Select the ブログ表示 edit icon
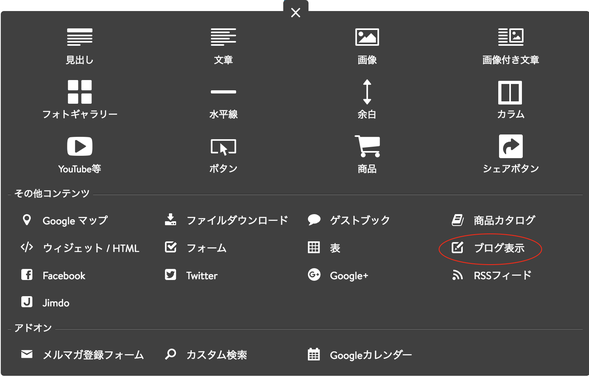Viewport: 589px width, 377px height. click(x=458, y=247)
